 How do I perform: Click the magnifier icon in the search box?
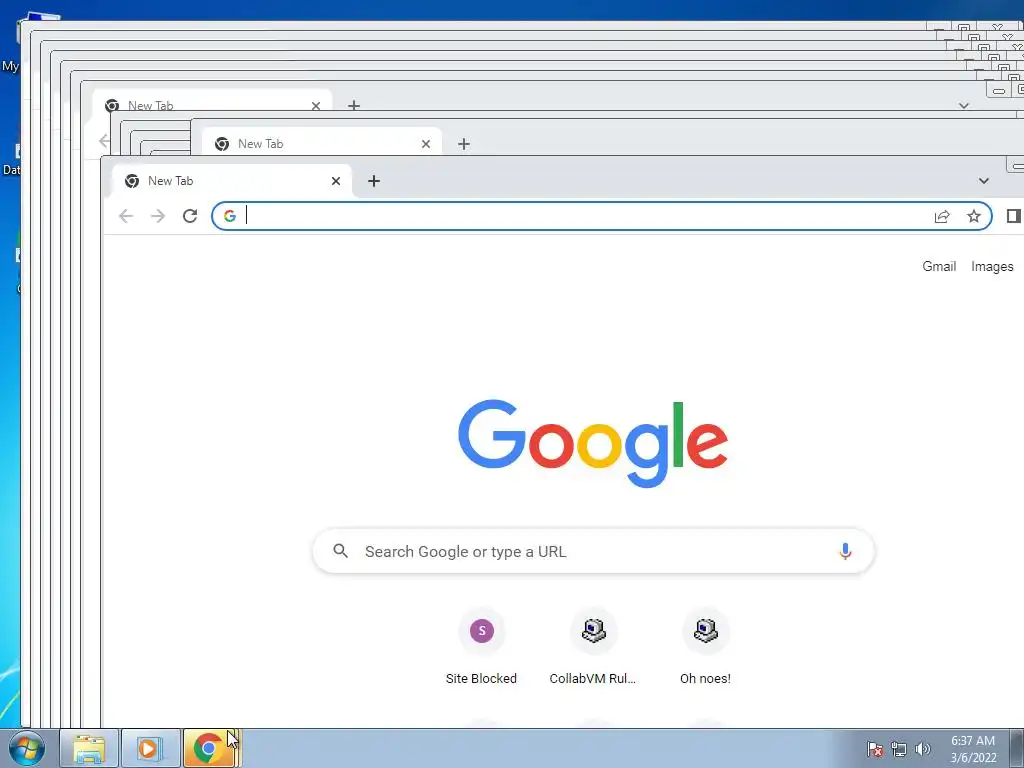click(340, 551)
